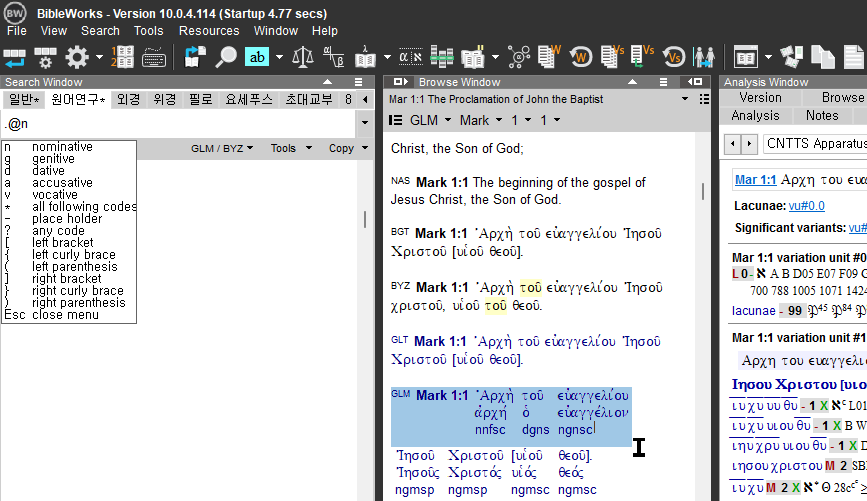Open the lambda lexicon book icon
Viewport: 867px width, 501px height.
365,57
